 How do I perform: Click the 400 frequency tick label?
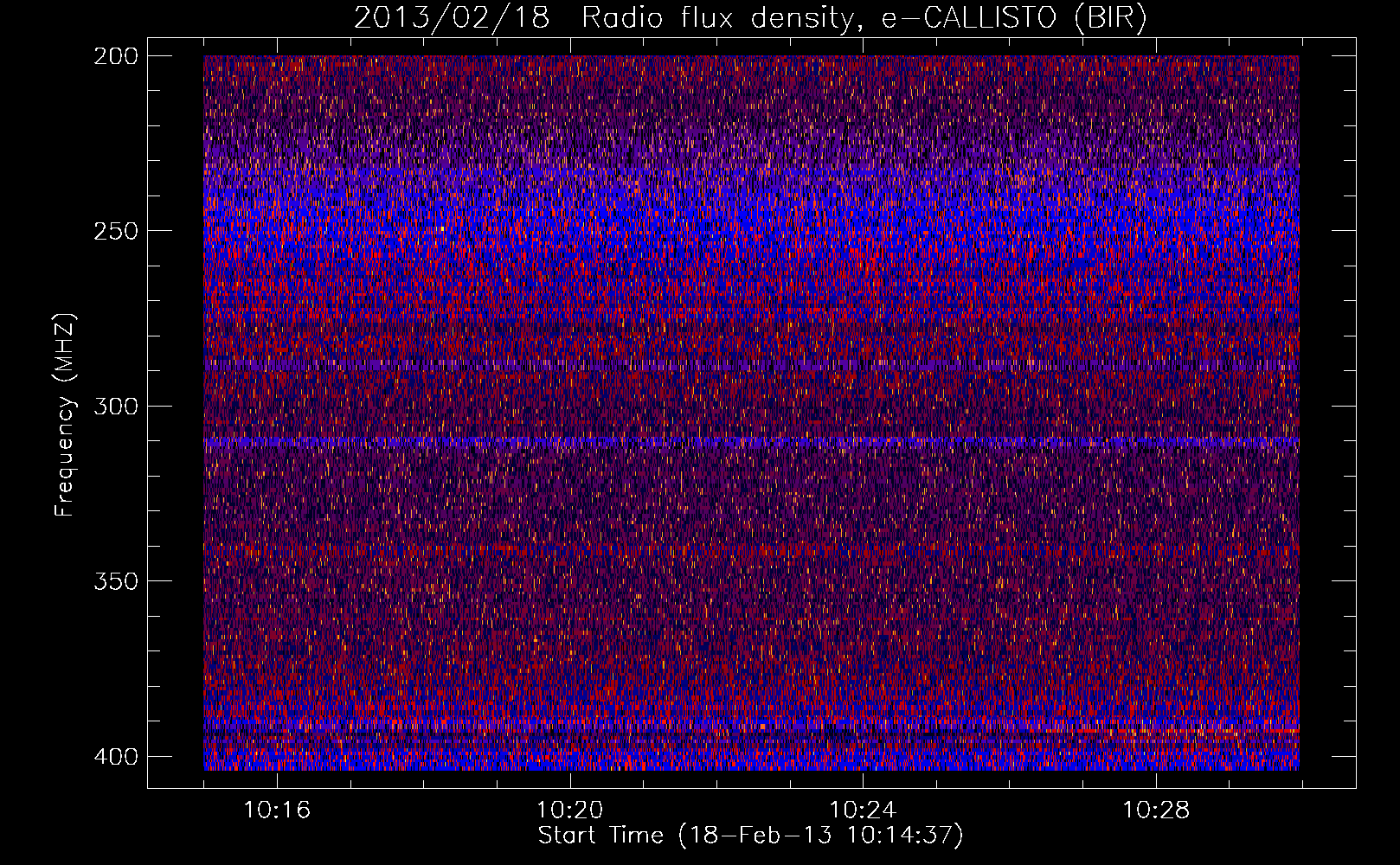click(x=116, y=757)
